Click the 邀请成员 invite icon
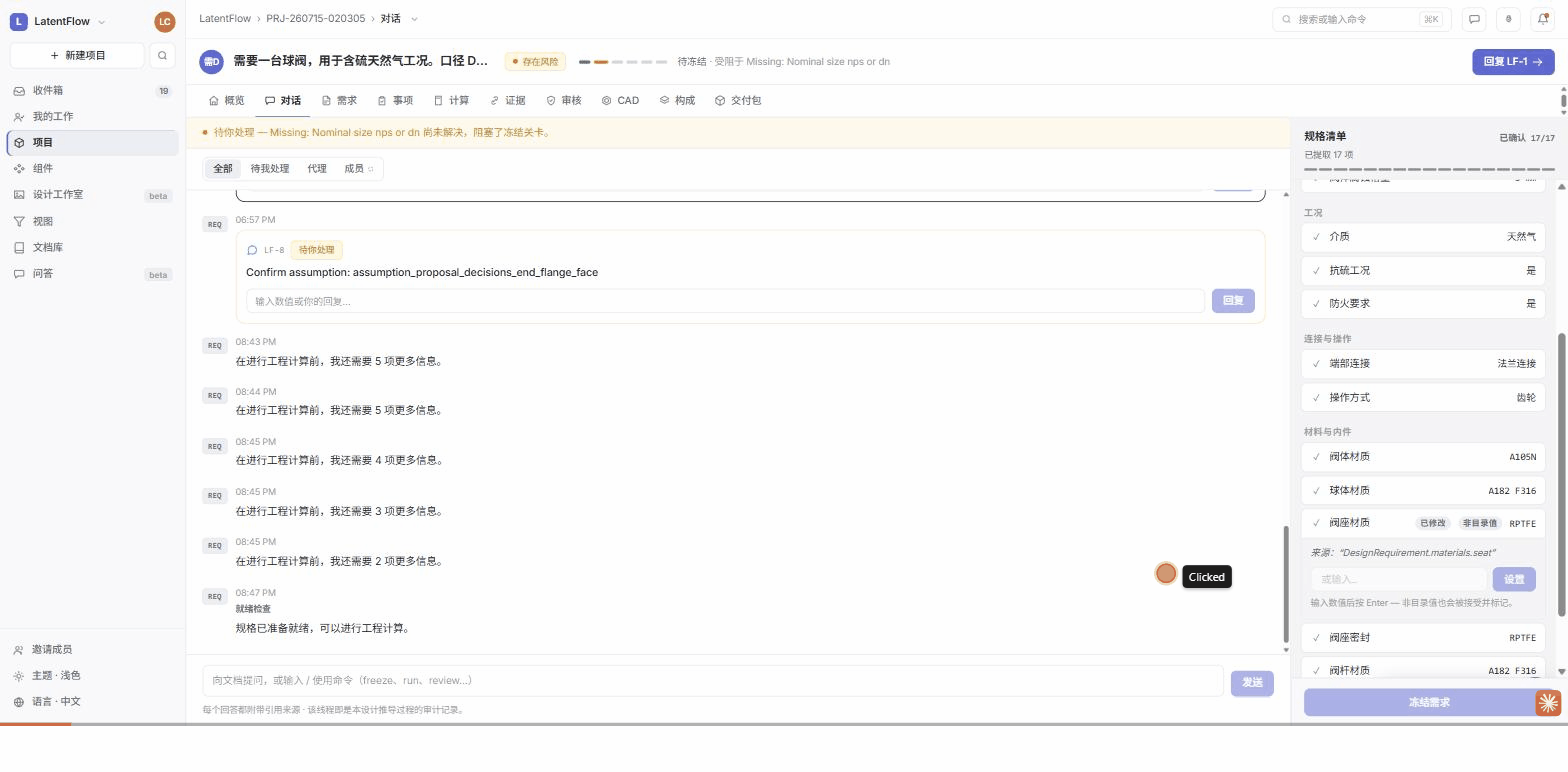 [19, 650]
